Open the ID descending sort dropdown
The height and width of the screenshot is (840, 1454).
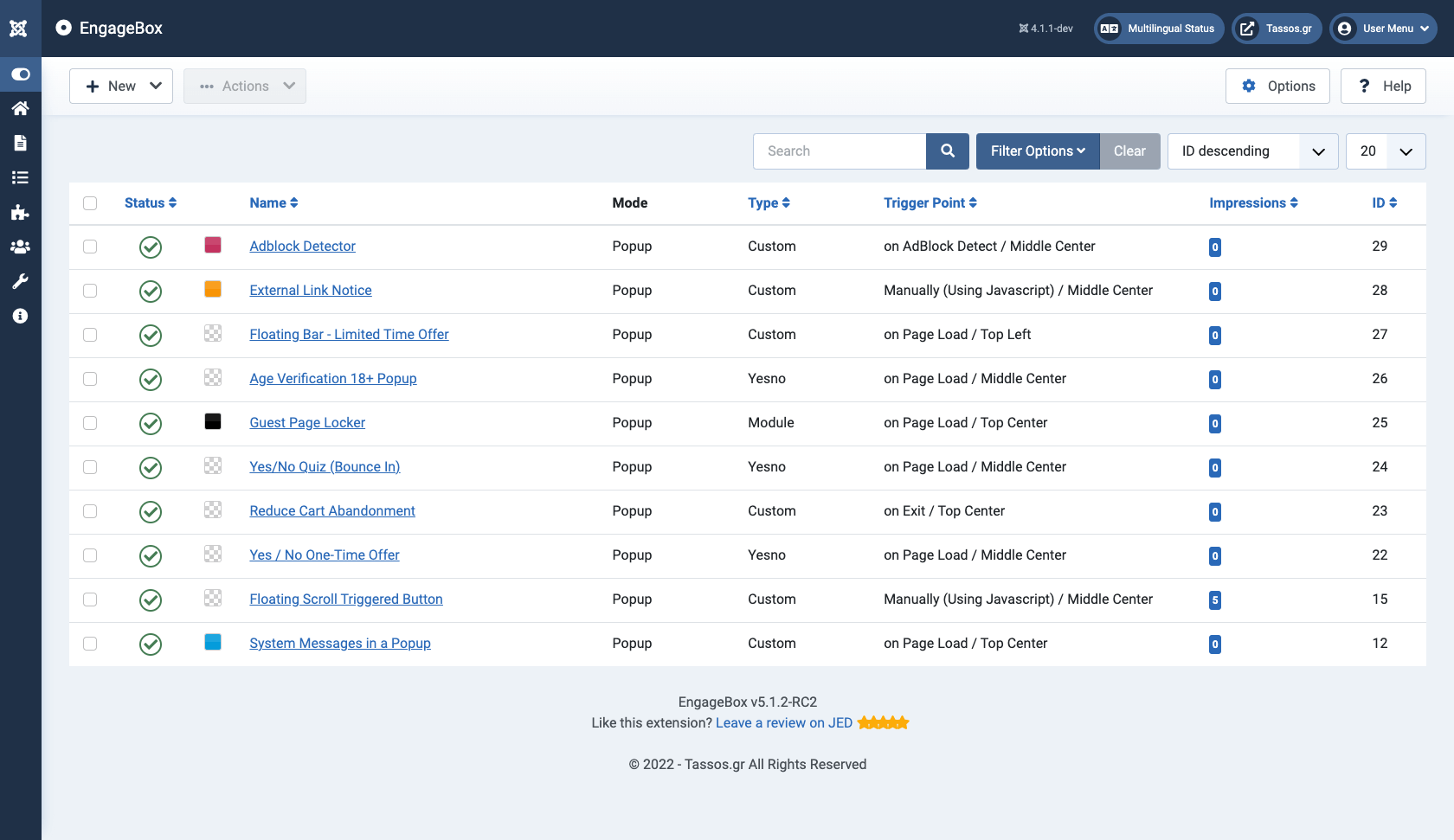point(1252,151)
